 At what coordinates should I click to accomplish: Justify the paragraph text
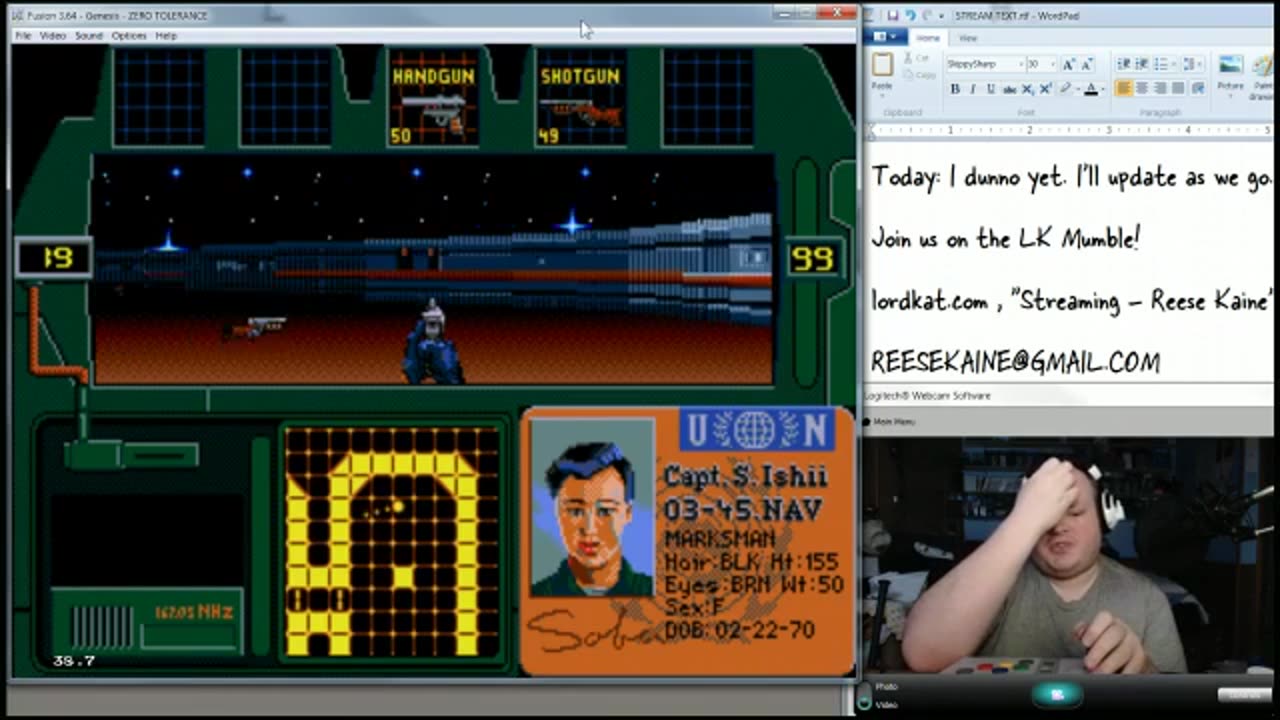point(1178,88)
